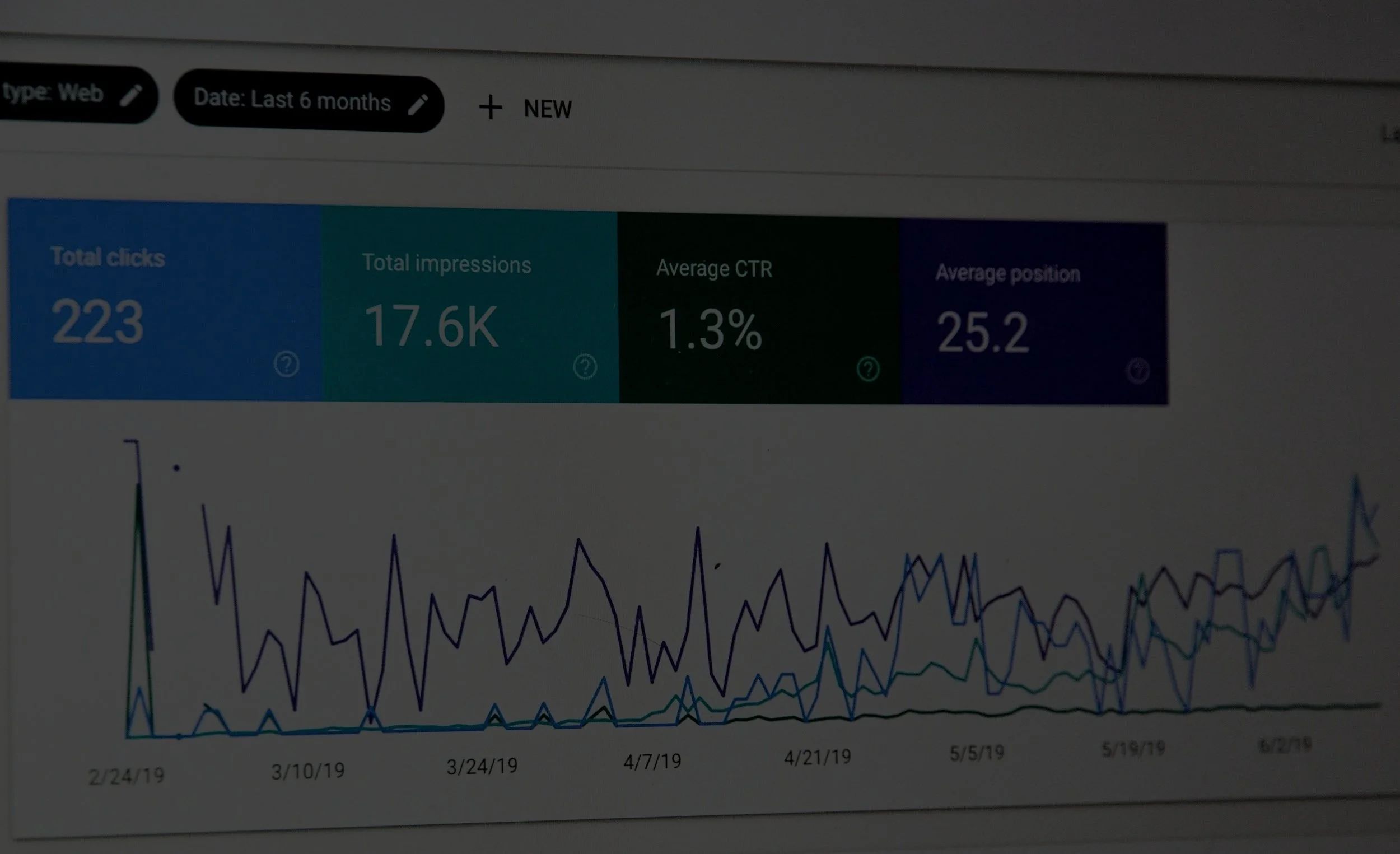Image resolution: width=1400 pixels, height=854 pixels.
Task: Open the Average position help icon
Action: [1137, 371]
